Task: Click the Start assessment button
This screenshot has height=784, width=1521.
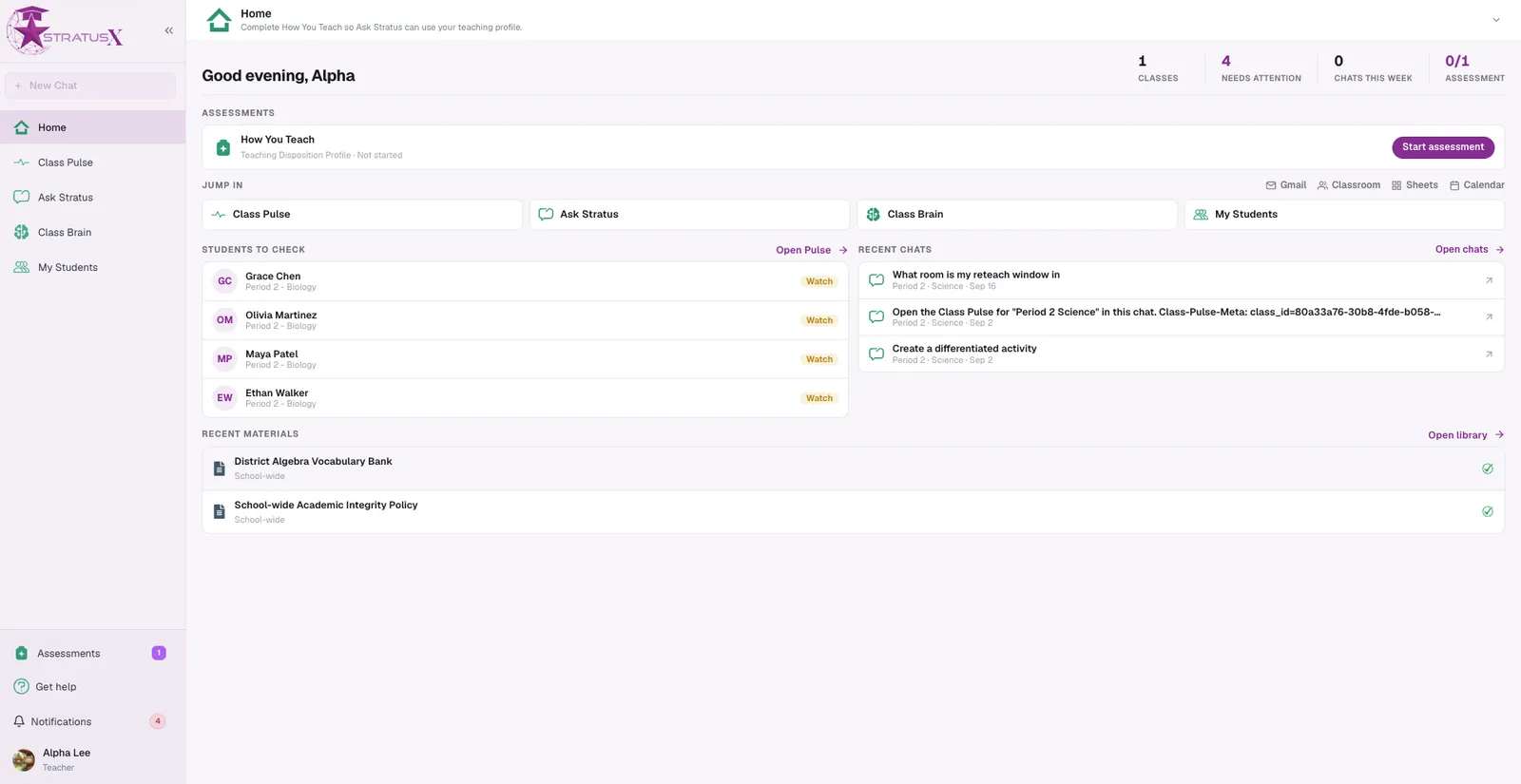Action: point(1443,147)
